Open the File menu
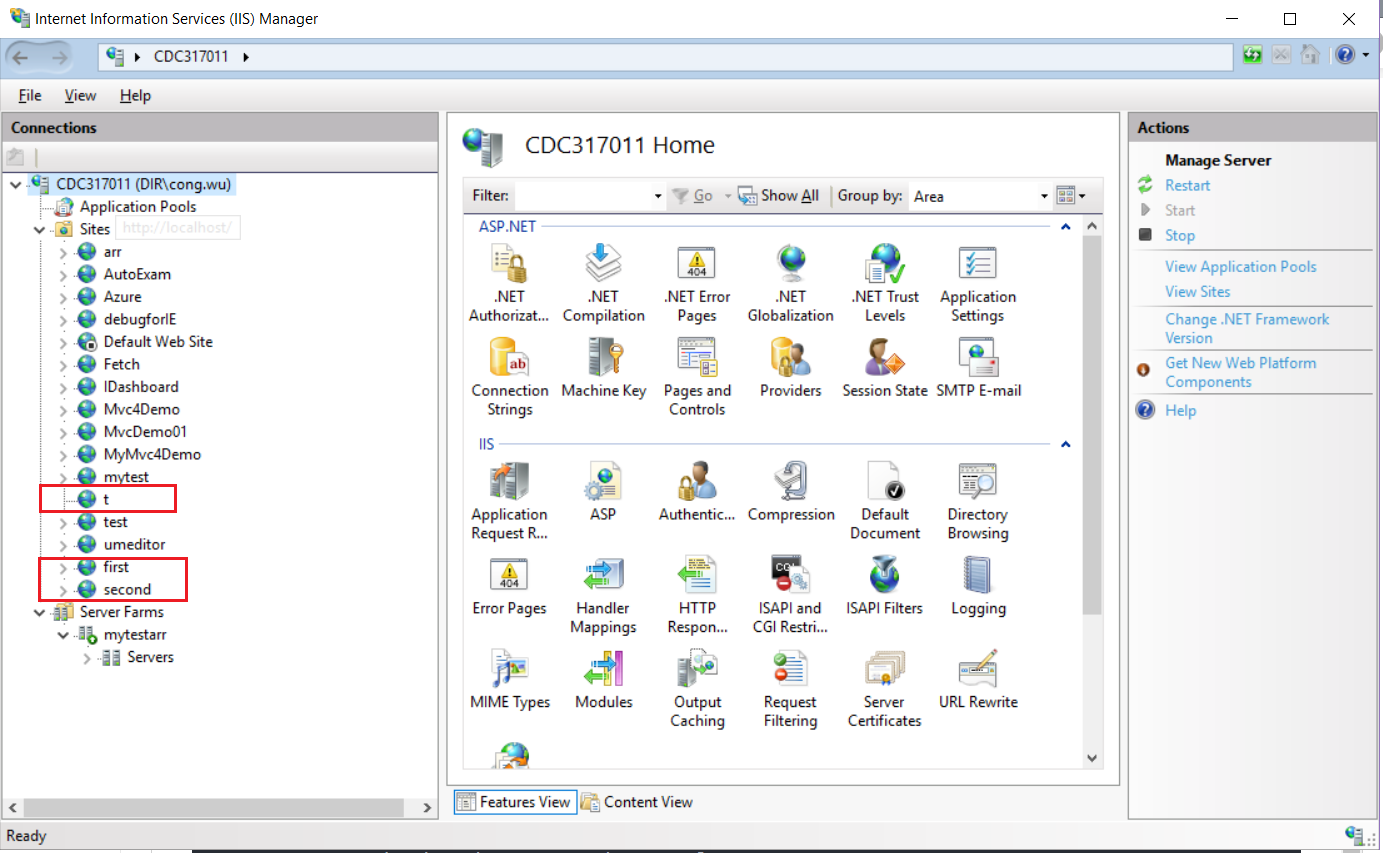 (29, 95)
